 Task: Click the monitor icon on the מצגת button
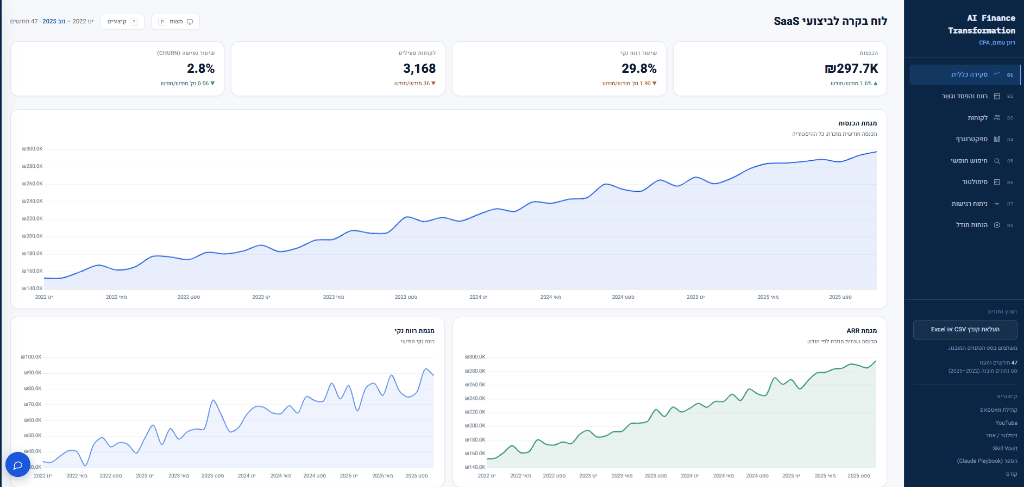point(190,22)
